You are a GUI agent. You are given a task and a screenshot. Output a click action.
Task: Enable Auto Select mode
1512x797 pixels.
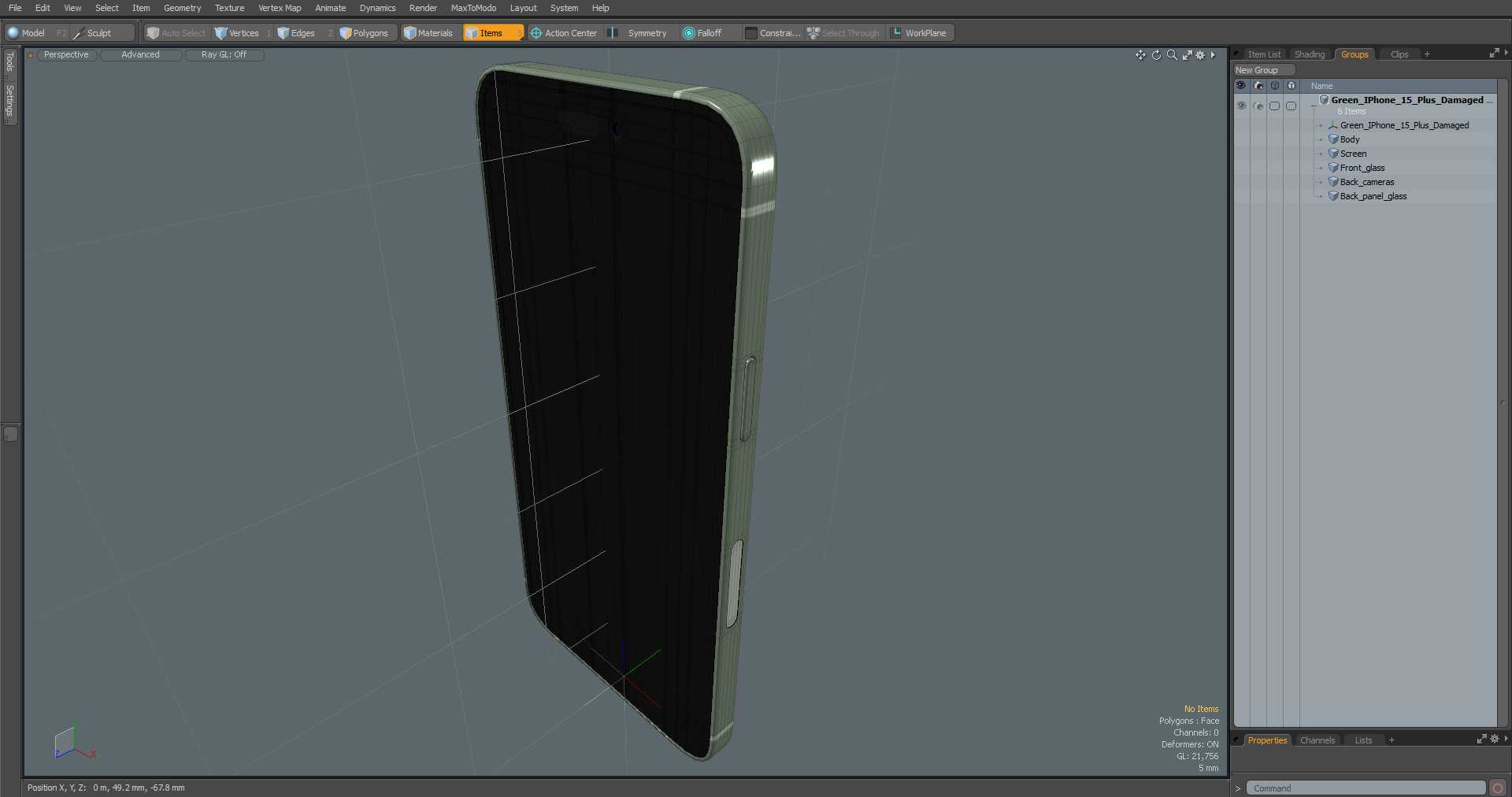point(176,33)
